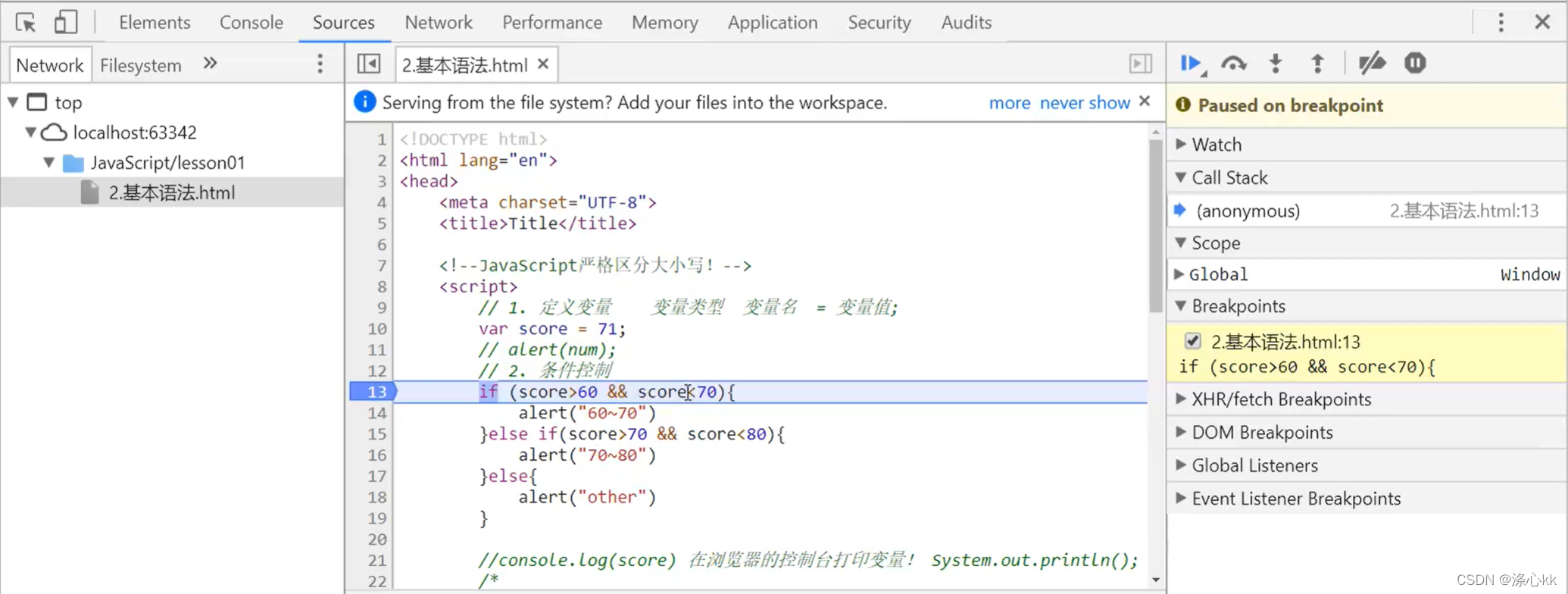This screenshot has width=1568, height=594.
Task: Click line number 18 in gutter
Action: point(377,497)
